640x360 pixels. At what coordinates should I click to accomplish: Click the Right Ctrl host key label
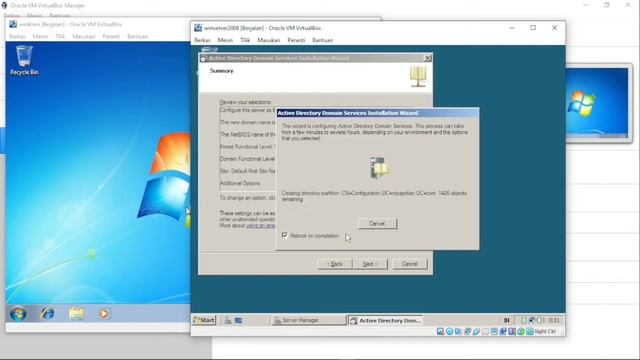(545, 331)
